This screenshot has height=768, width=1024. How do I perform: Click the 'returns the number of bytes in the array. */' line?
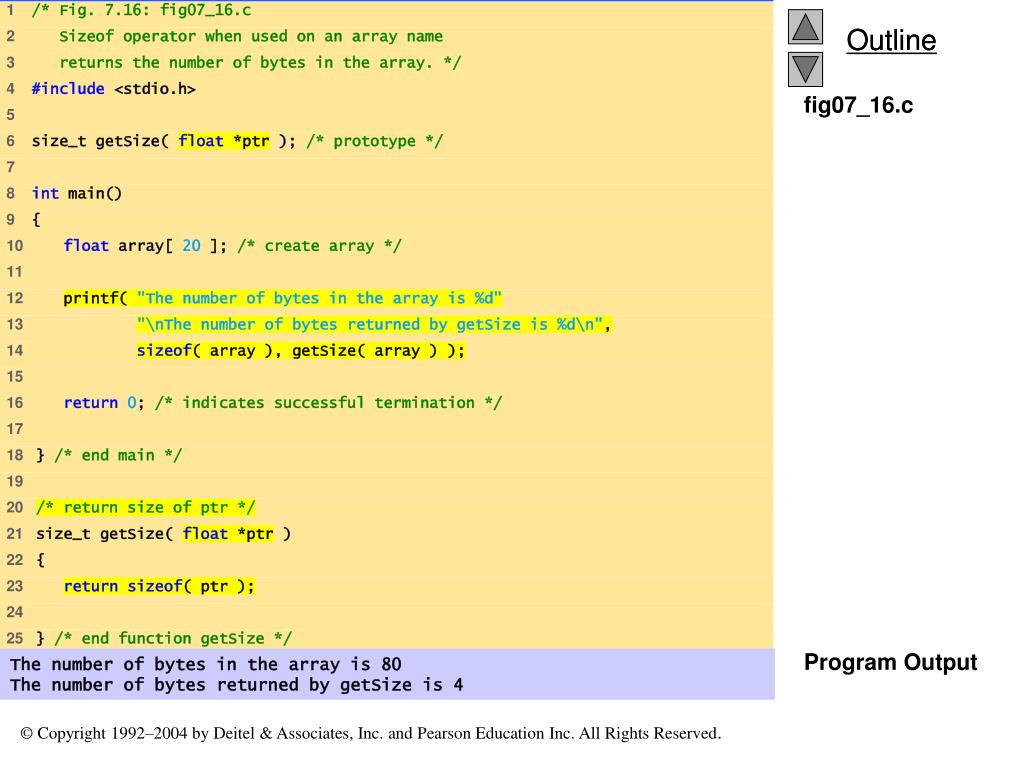pyautogui.click(x=260, y=63)
